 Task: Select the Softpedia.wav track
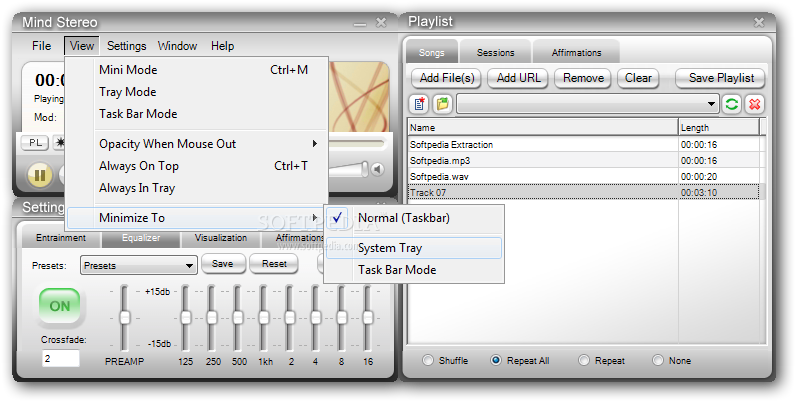click(x=583, y=177)
